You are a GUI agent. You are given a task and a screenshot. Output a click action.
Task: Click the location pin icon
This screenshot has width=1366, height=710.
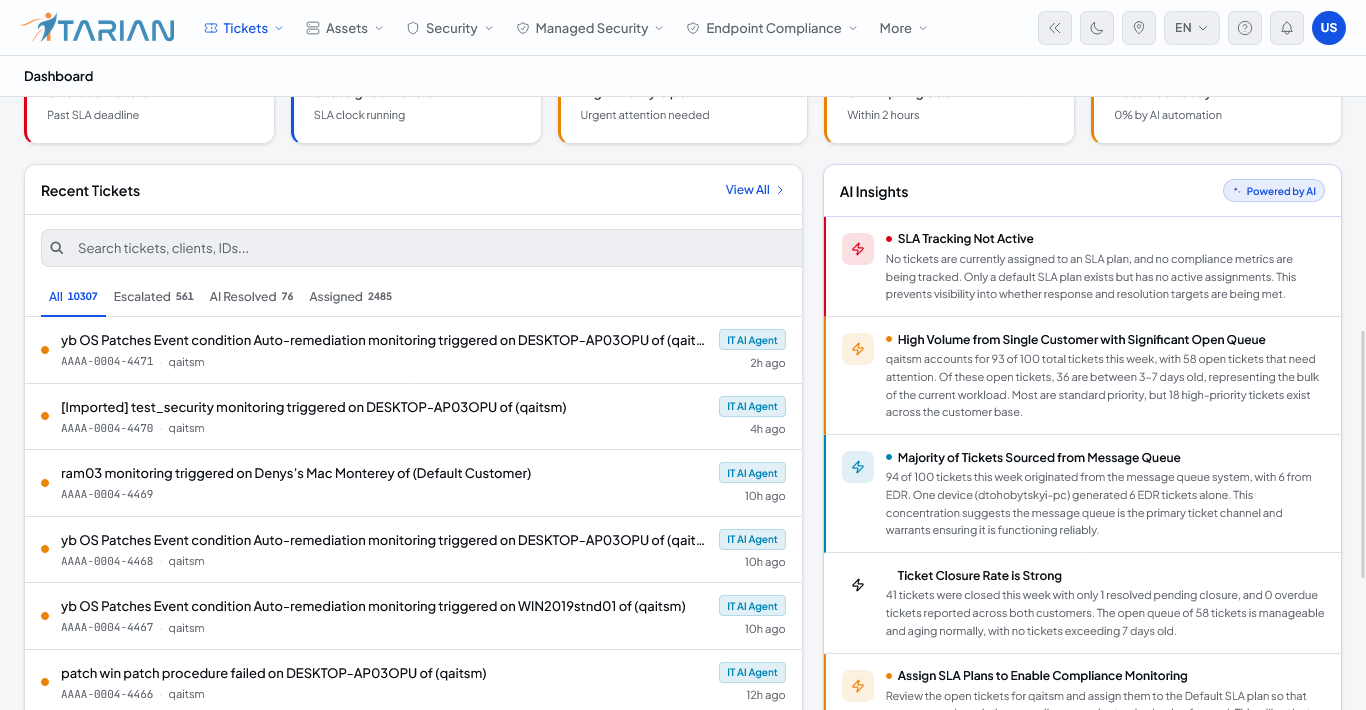(x=1139, y=28)
